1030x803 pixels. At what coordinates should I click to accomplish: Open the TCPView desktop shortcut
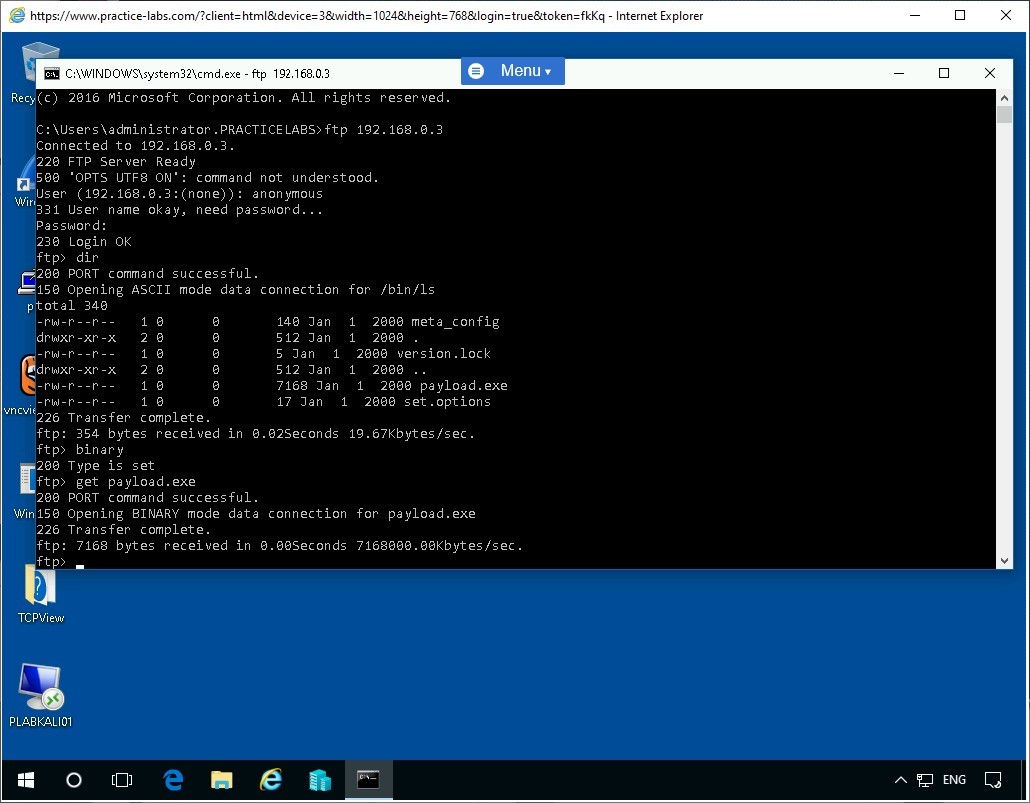[40, 594]
